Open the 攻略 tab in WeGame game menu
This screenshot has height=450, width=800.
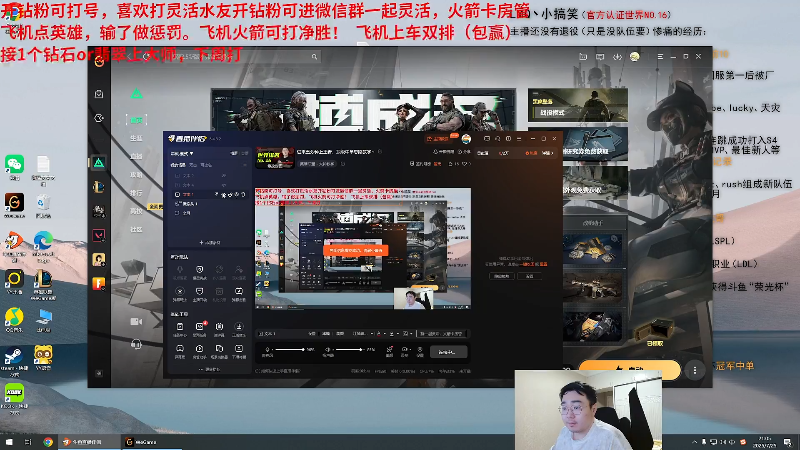click(136, 174)
